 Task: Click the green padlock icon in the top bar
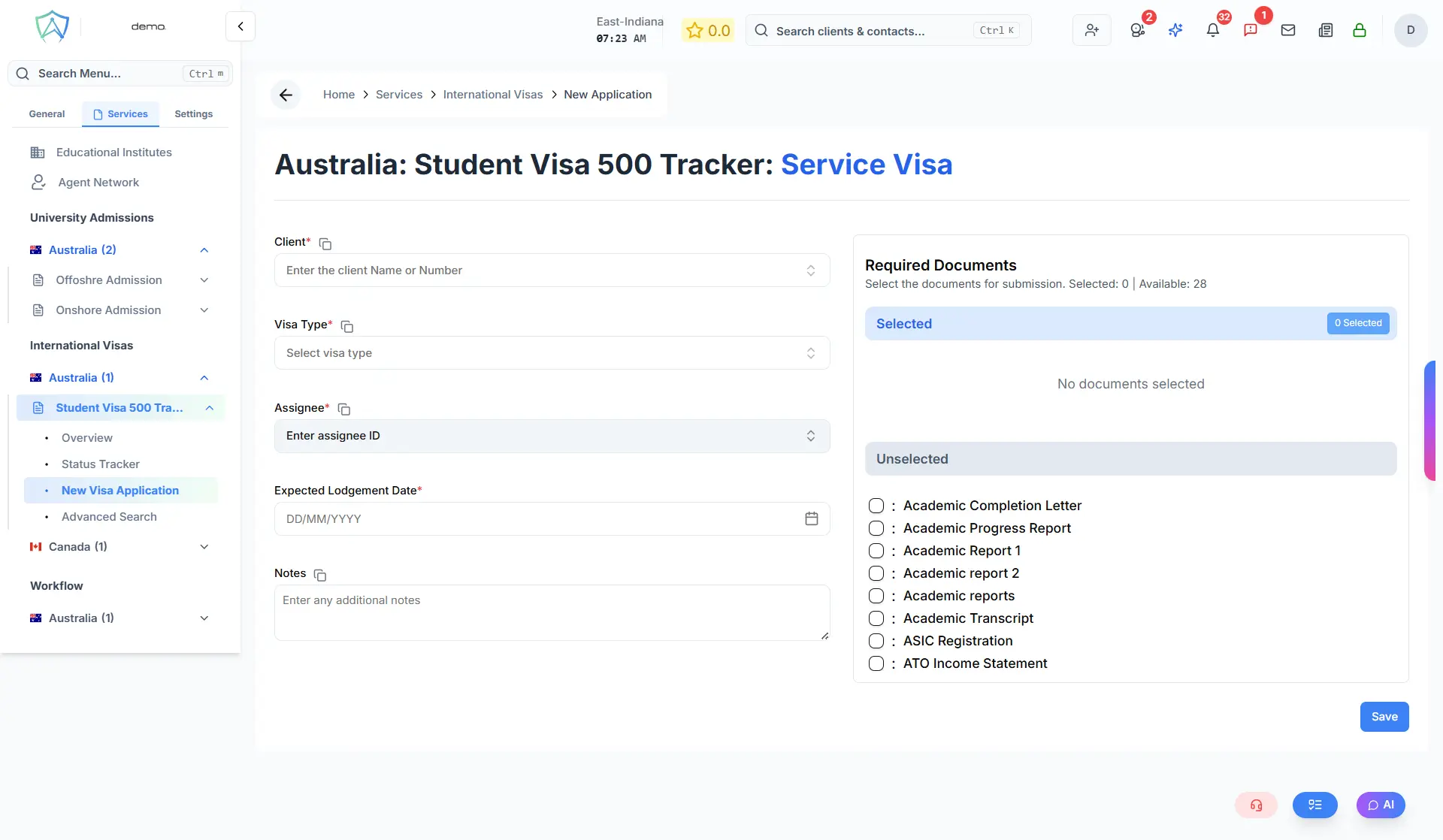tap(1360, 30)
